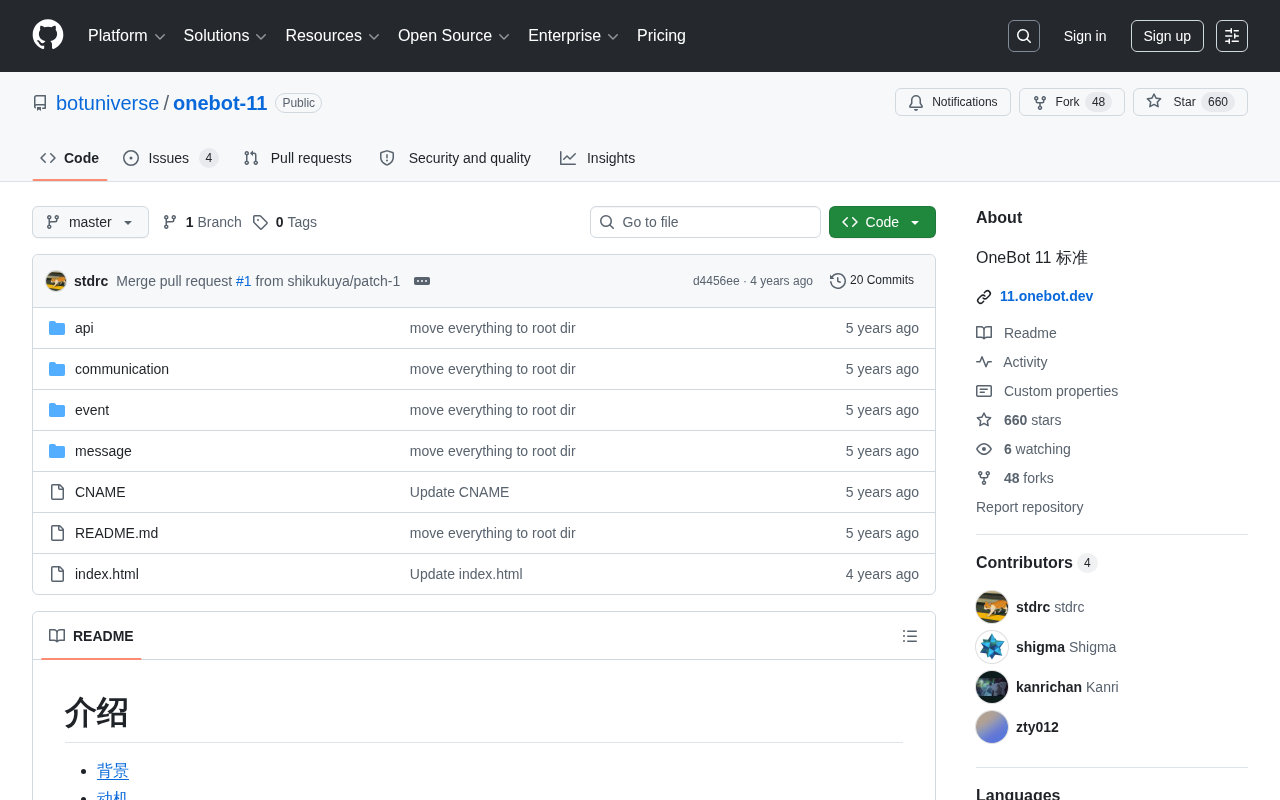
Task: Click the stdrc avatar in commit row
Action: (56, 281)
